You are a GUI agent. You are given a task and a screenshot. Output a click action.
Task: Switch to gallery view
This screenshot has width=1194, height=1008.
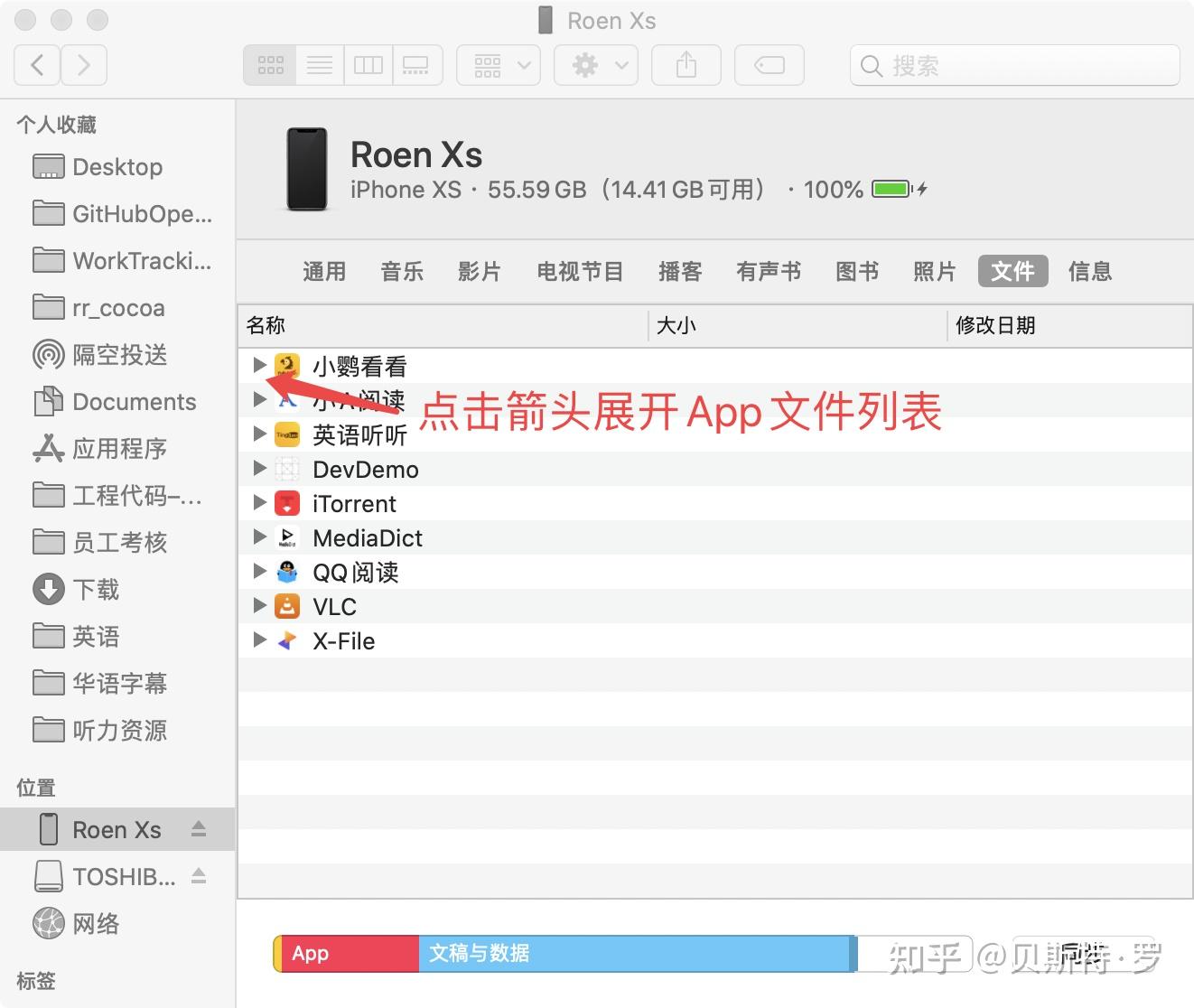[x=416, y=65]
